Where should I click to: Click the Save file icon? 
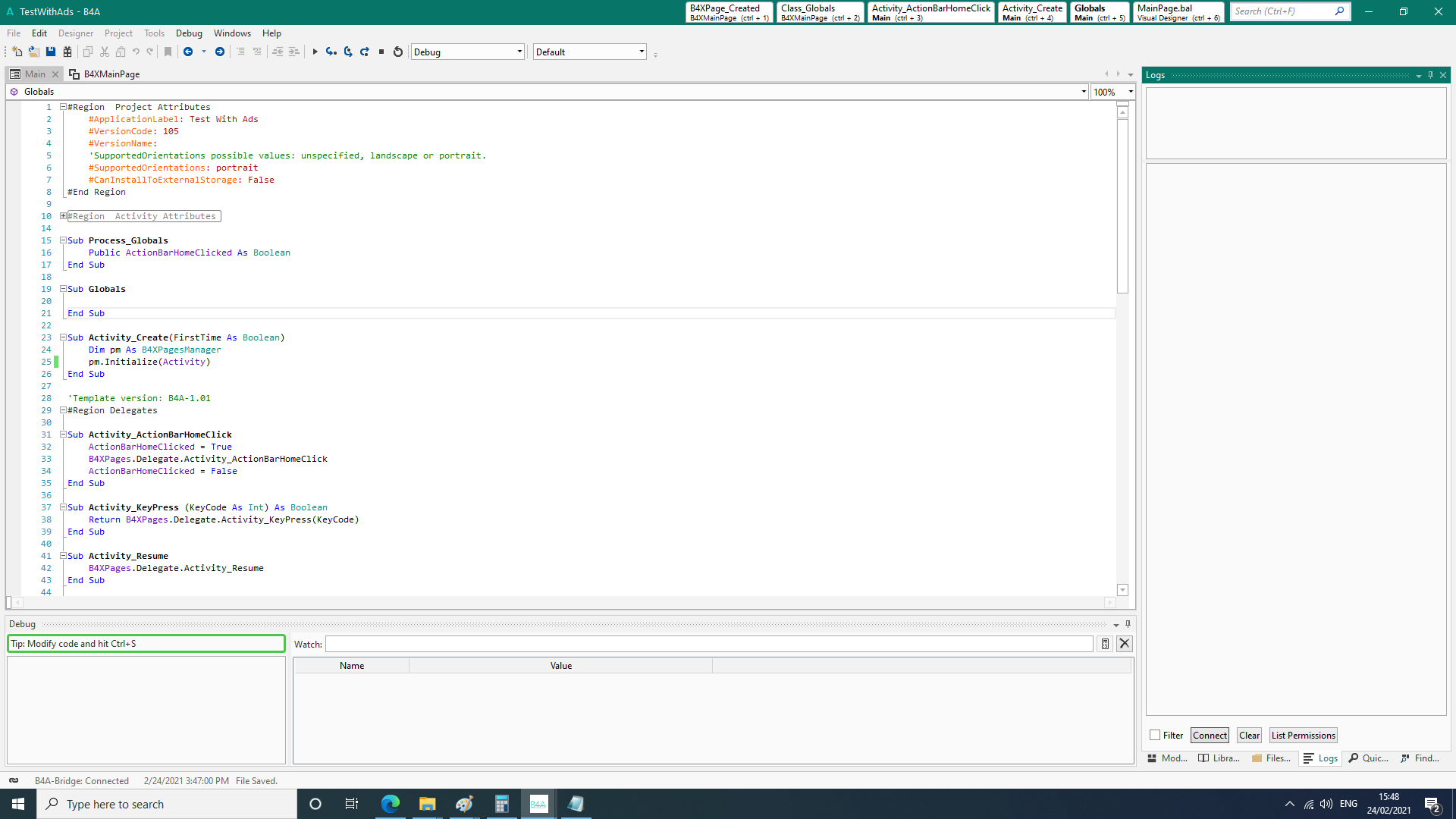click(51, 52)
